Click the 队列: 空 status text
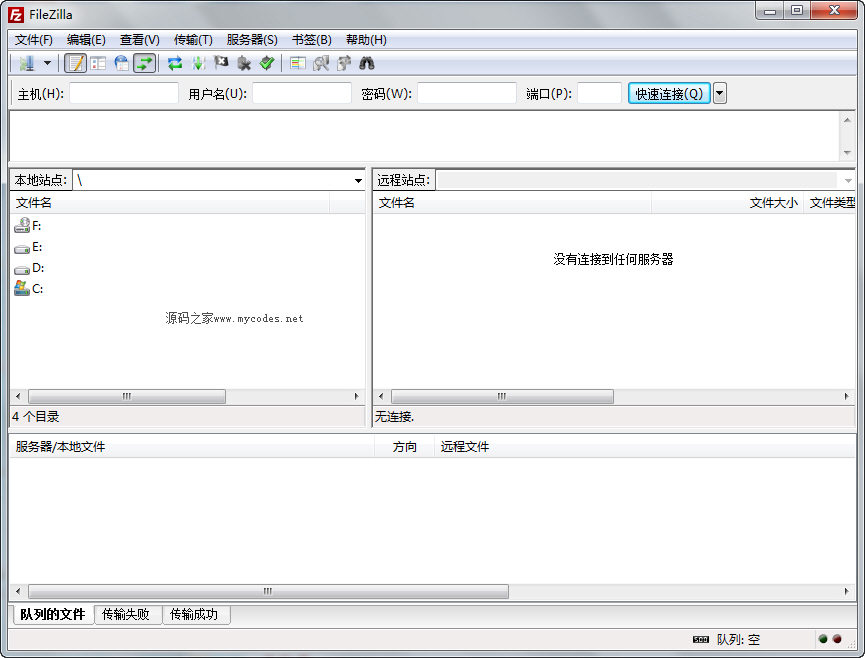The height and width of the screenshot is (658, 865). click(x=738, y=640)
